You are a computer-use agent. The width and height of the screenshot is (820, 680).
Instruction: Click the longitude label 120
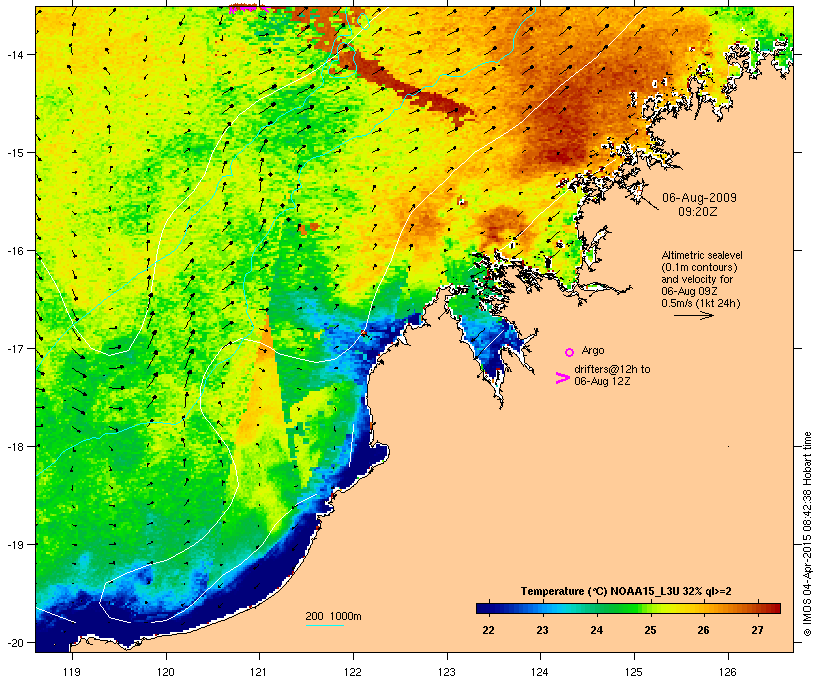tap(166, 672)
